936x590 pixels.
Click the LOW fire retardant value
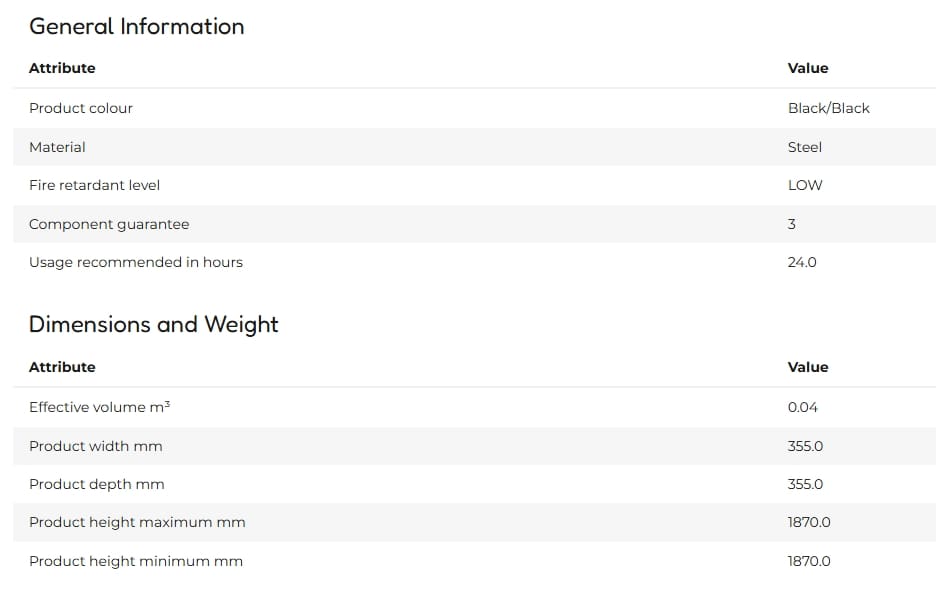(805, 185)
